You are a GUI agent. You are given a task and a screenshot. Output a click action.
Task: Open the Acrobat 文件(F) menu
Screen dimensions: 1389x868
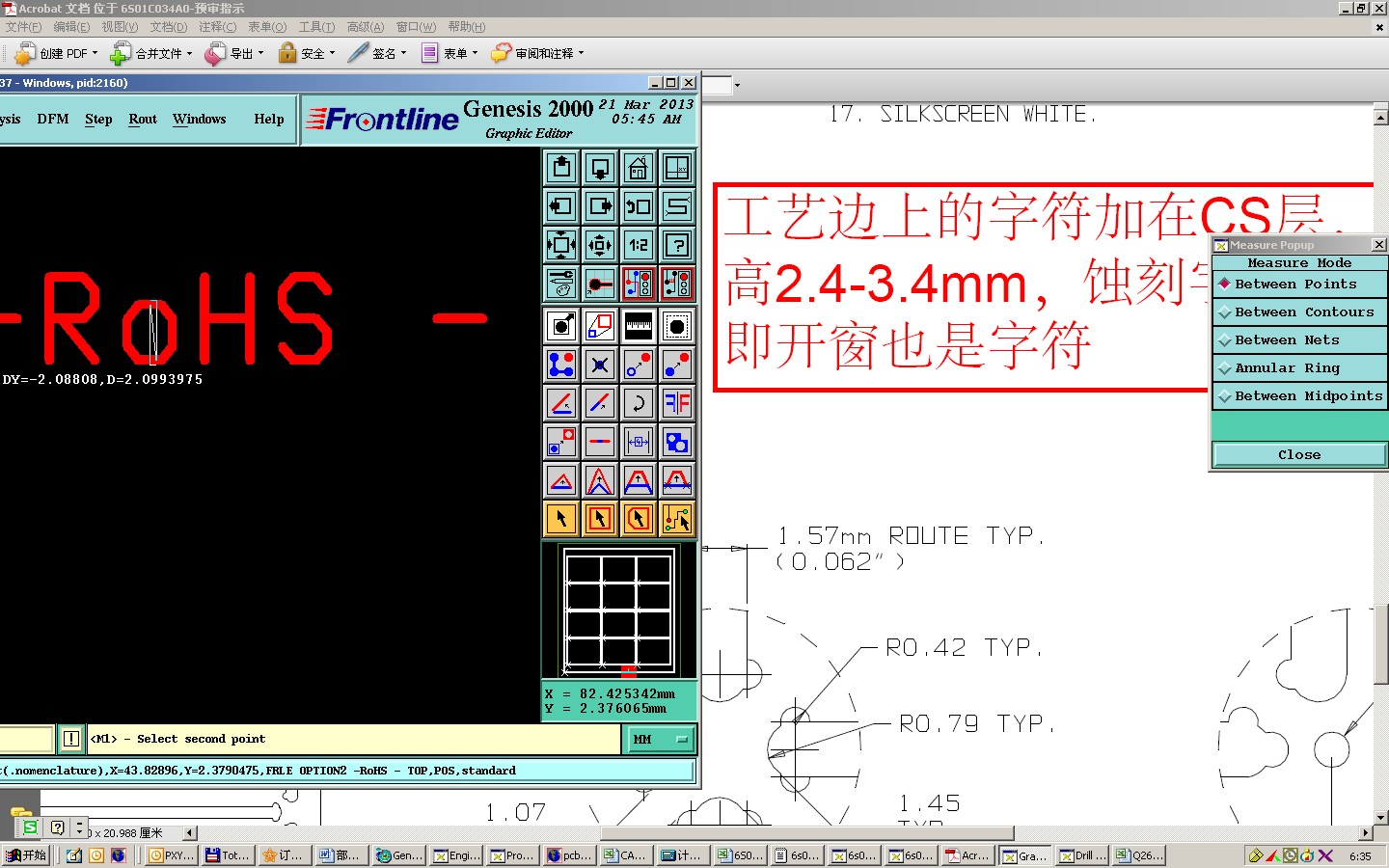coord(23,27)
